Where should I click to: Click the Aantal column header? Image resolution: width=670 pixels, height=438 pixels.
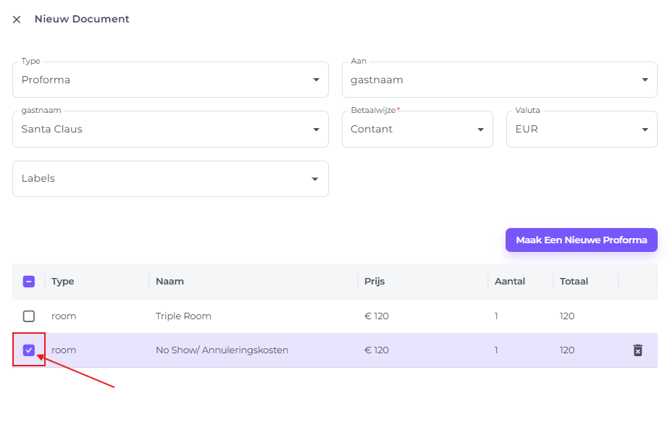(510, 282)
